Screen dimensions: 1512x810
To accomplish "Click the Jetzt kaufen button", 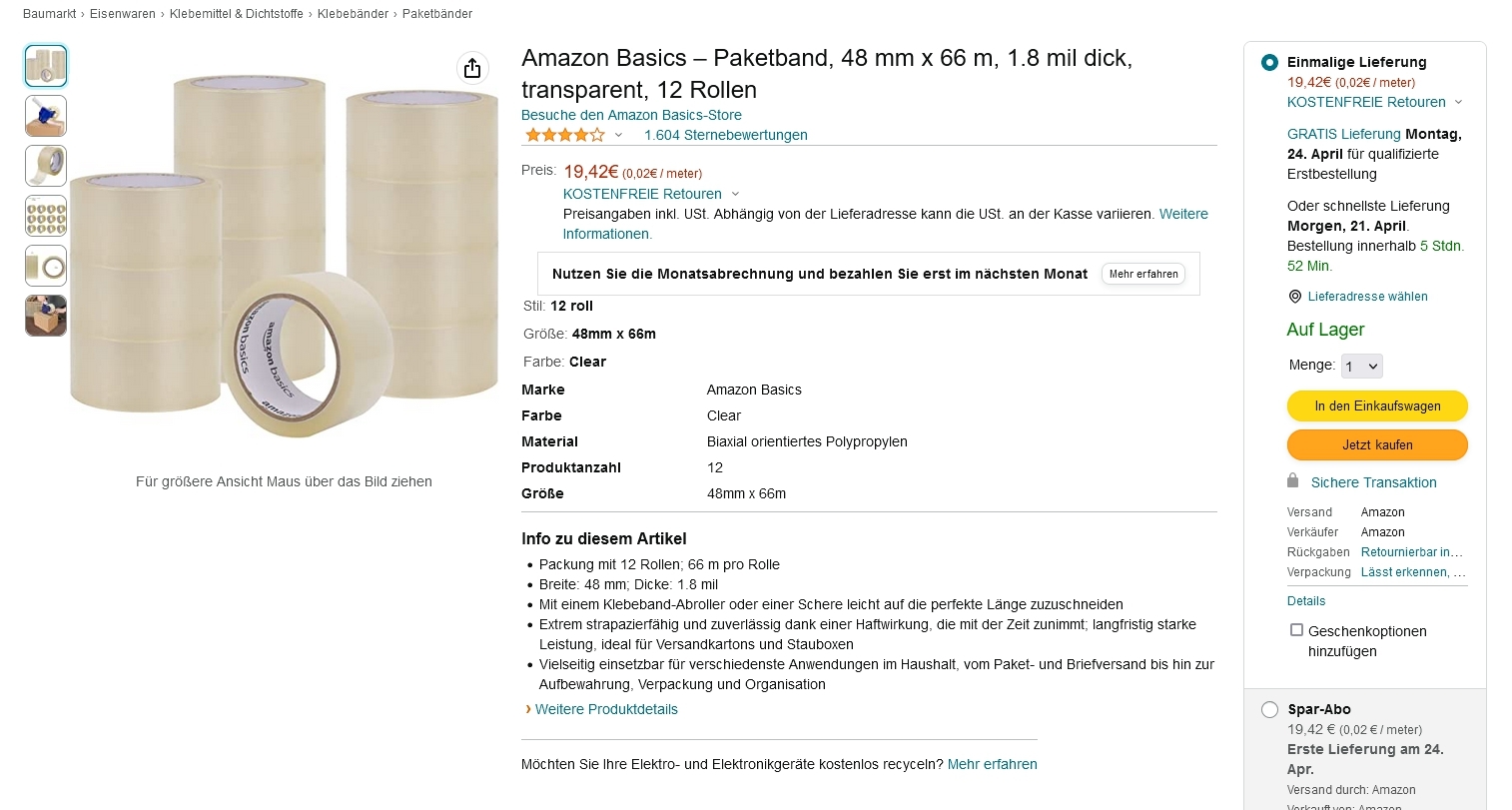I will [x=1377, y=444].
